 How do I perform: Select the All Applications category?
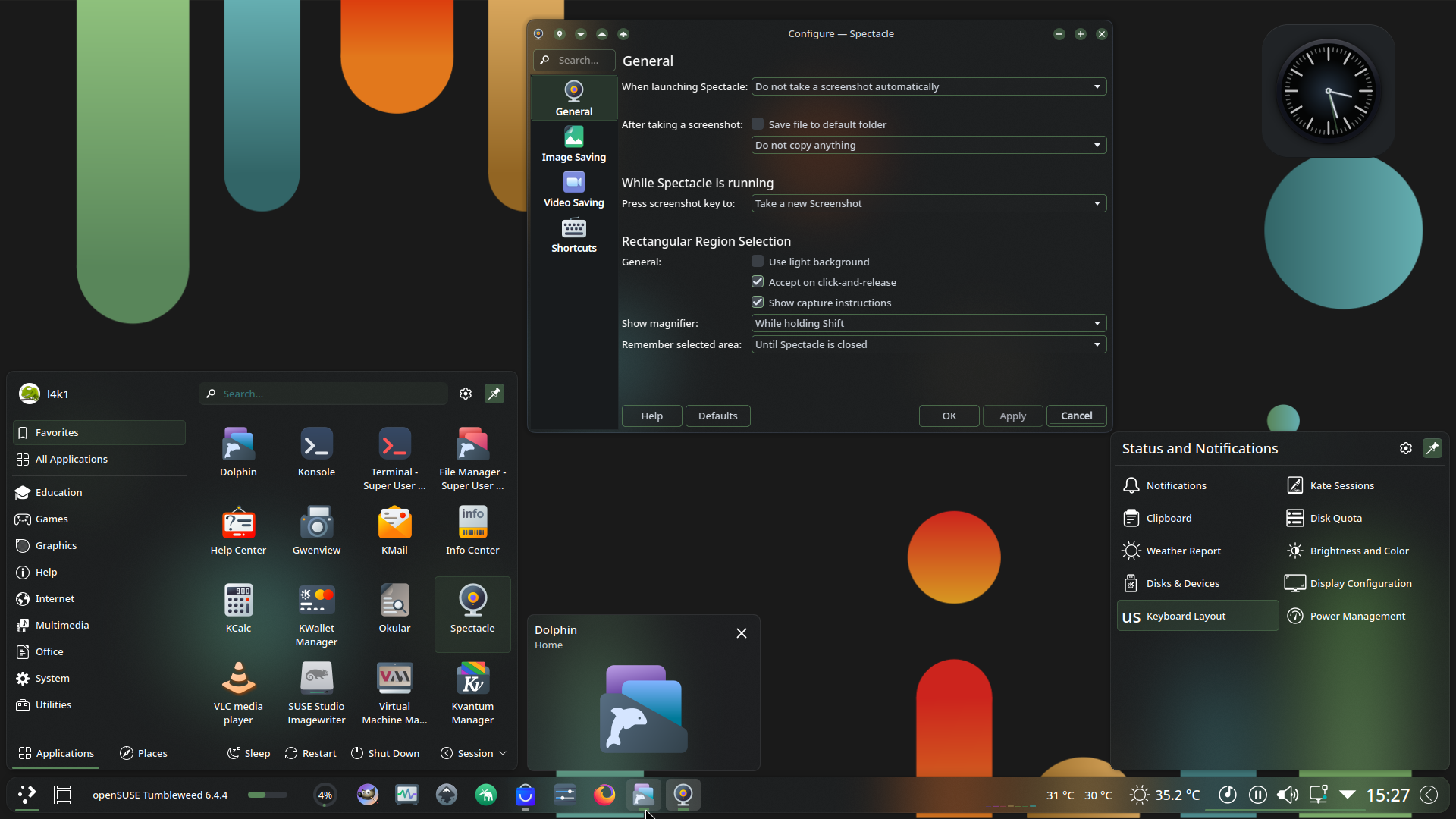pyautogui.click(x=99, y=459)
